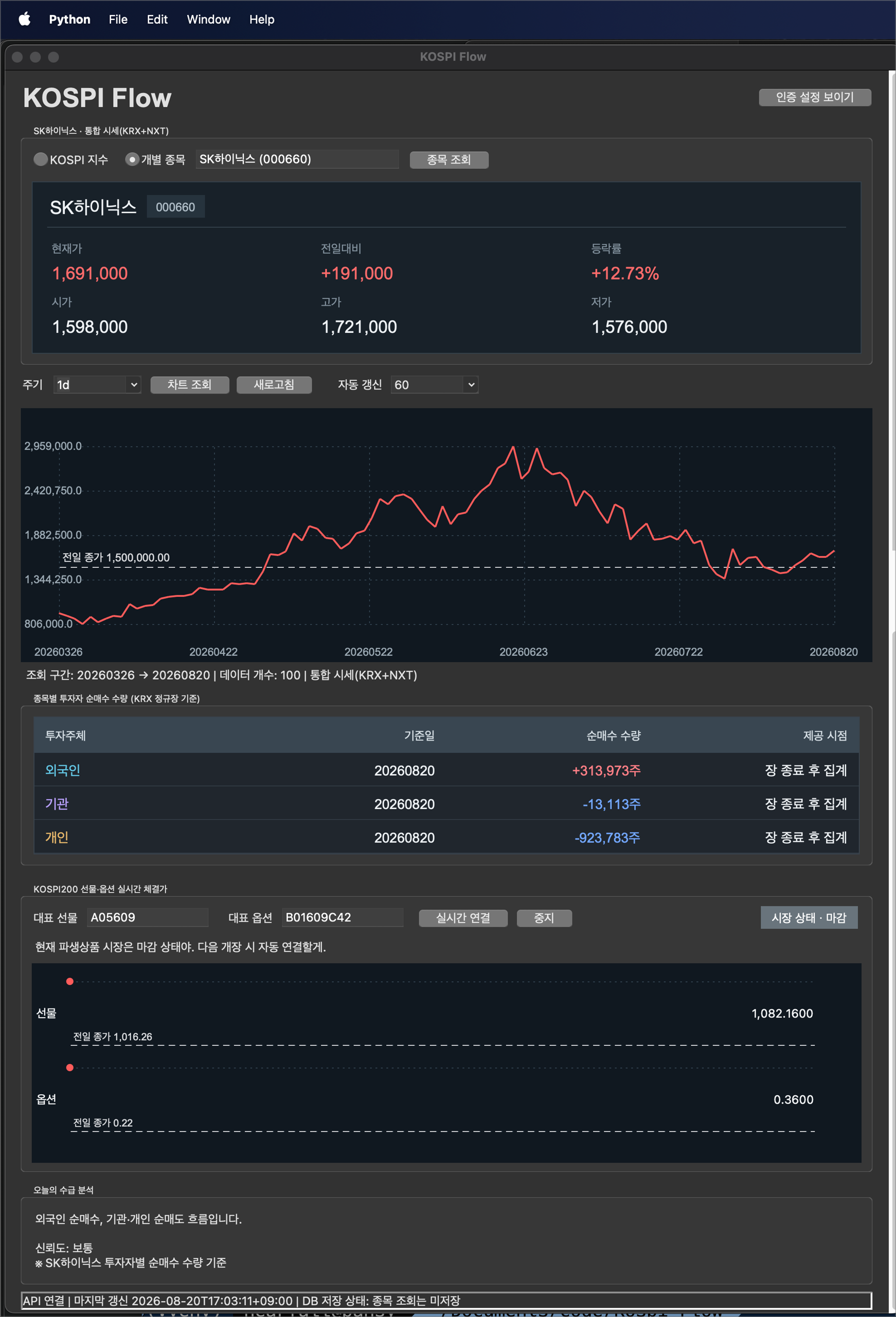Click the 실시간 연결 button
Viewport: 896px width, 1317px height.
(463, 918)
